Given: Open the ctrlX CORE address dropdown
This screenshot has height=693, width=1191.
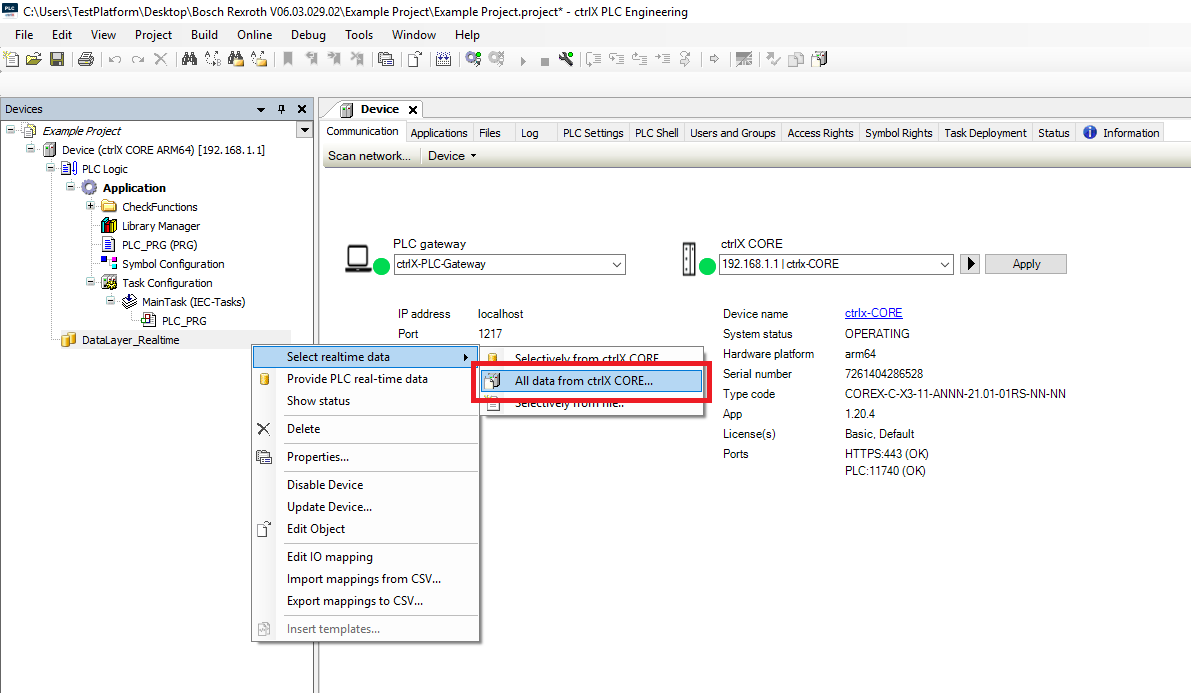Looking at the screenshot, I should point(945,265).
